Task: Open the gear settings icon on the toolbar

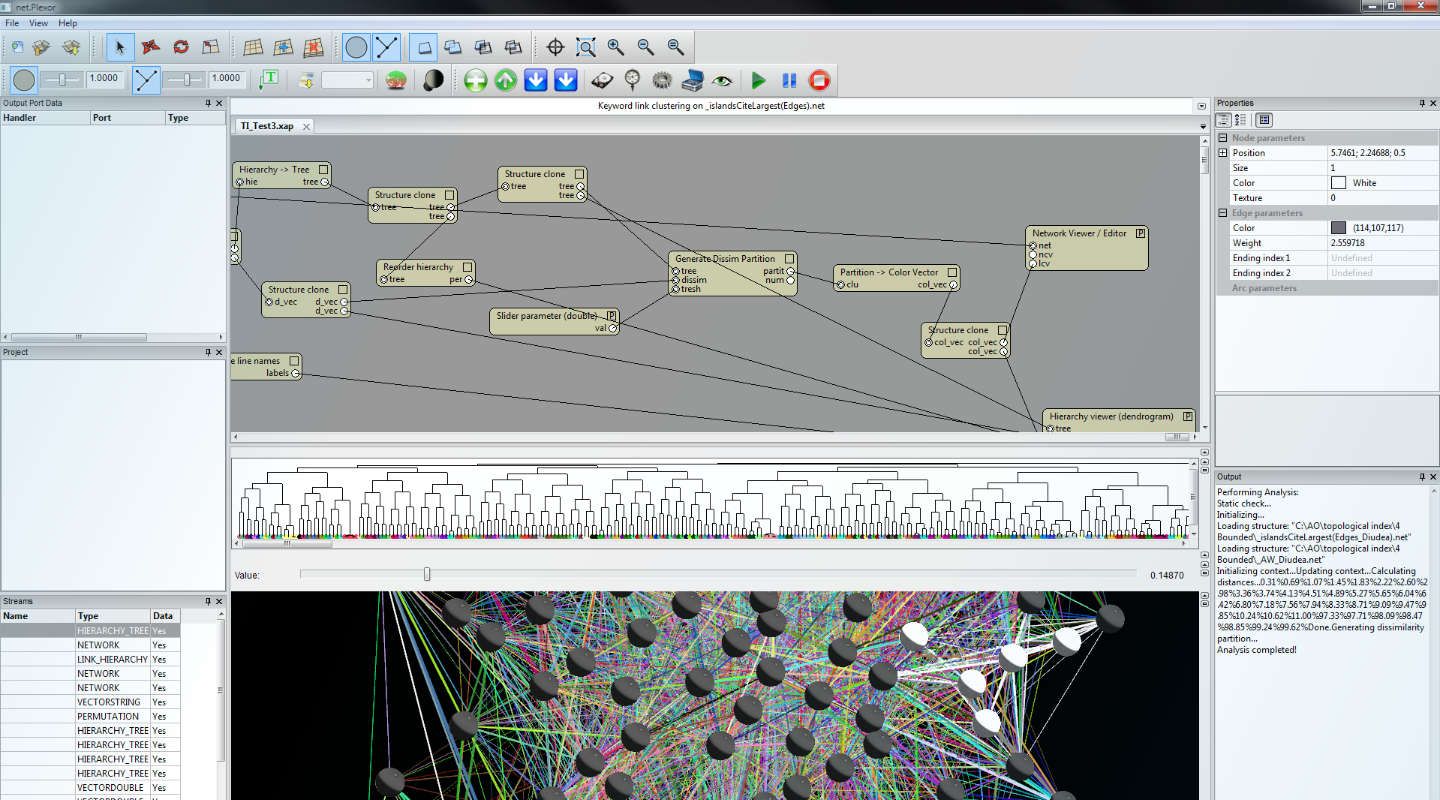Action: point(661,80)
